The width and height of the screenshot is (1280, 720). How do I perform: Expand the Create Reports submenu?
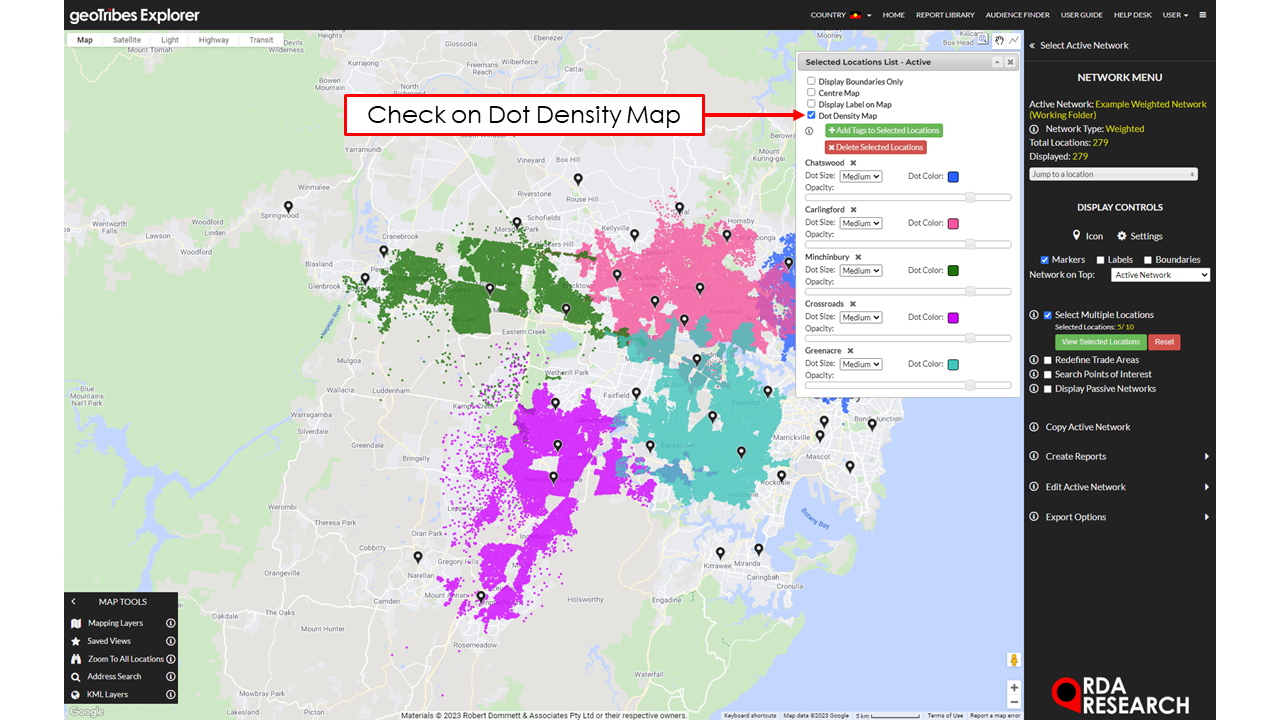(x=1119, y=456)
